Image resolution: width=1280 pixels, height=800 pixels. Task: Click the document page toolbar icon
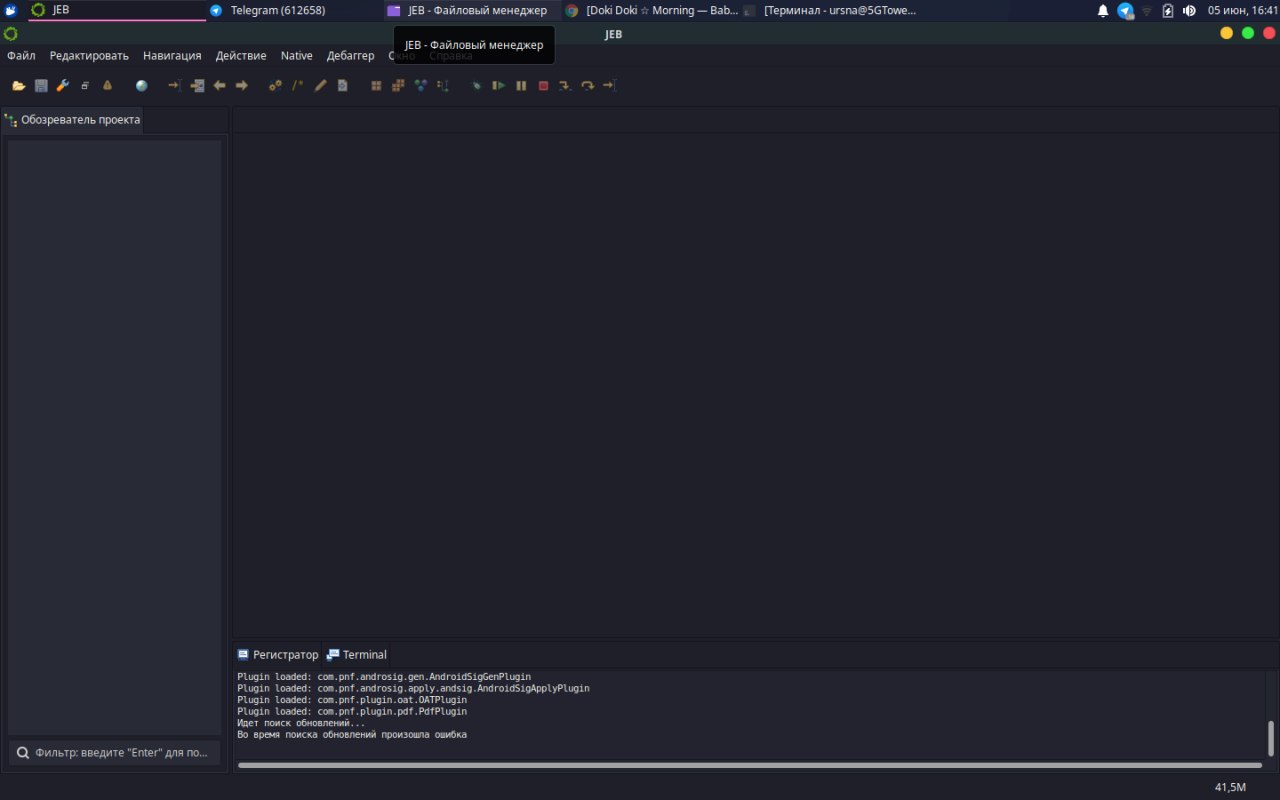[342, 86]
